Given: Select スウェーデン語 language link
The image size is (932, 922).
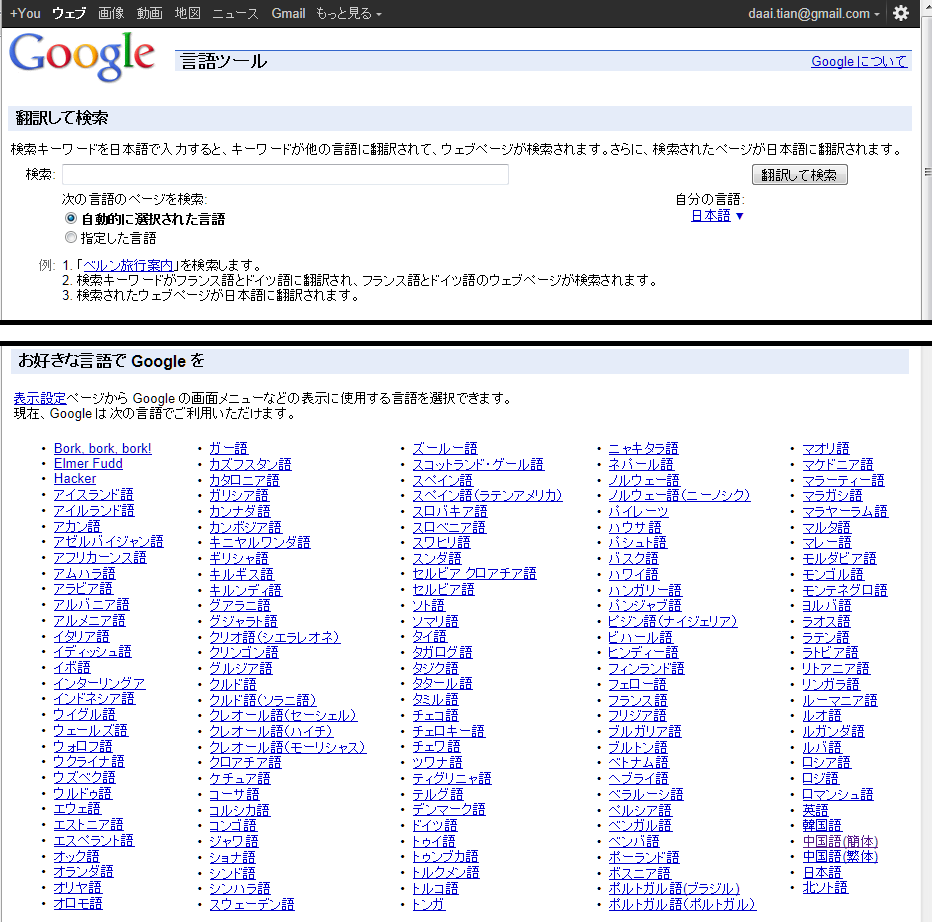Looking at the screenshot, I should click(x=252, y=905).
